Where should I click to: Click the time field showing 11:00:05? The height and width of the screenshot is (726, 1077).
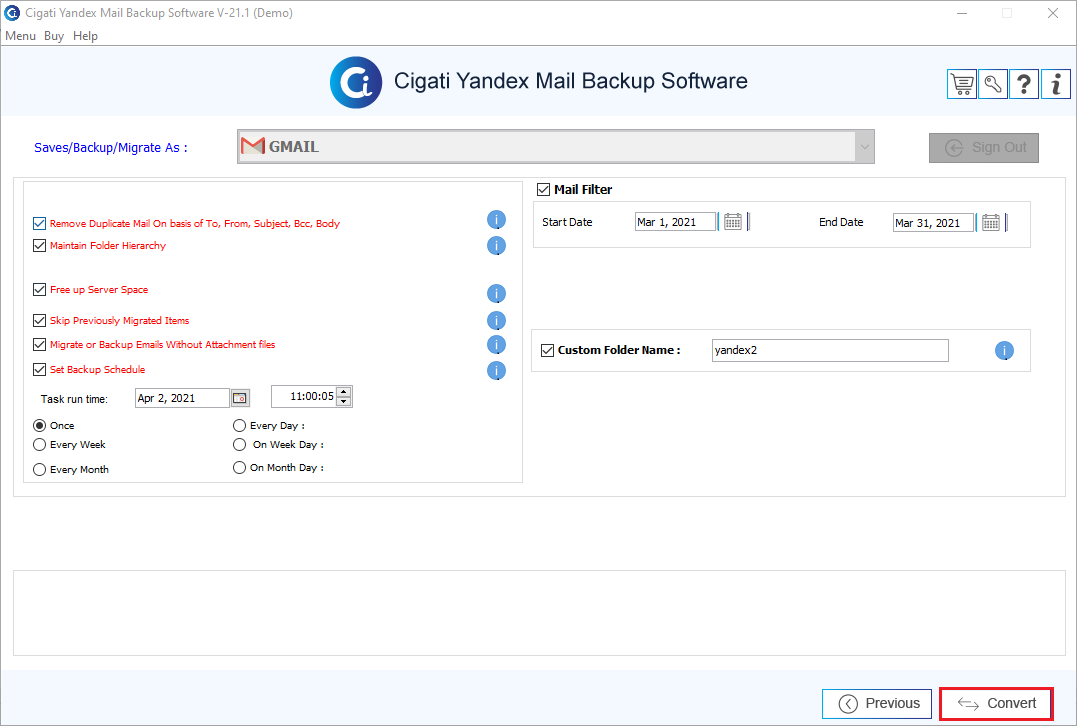tap(304, 396)
